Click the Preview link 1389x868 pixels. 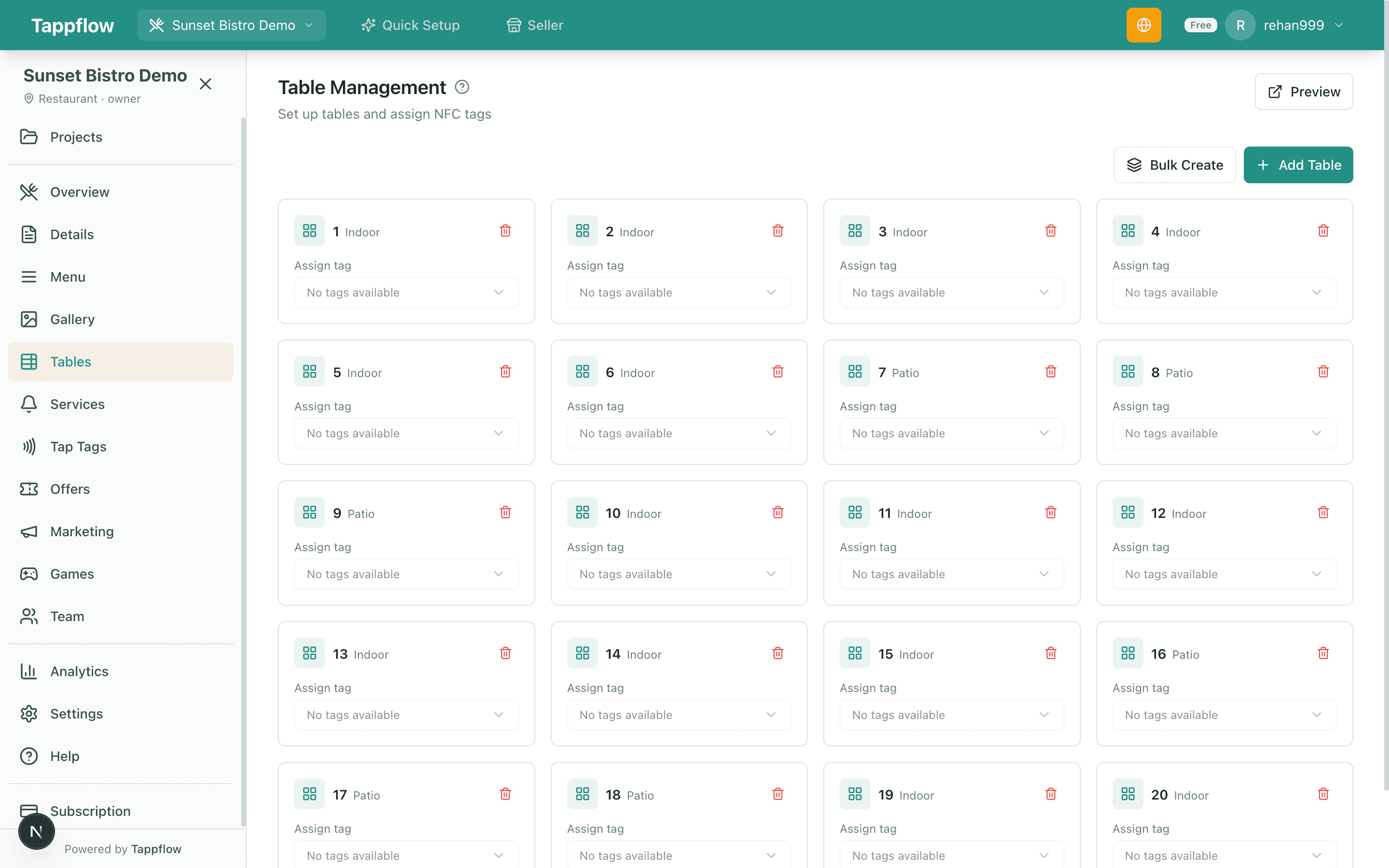pyautogui.click(x=1304, y=91)
